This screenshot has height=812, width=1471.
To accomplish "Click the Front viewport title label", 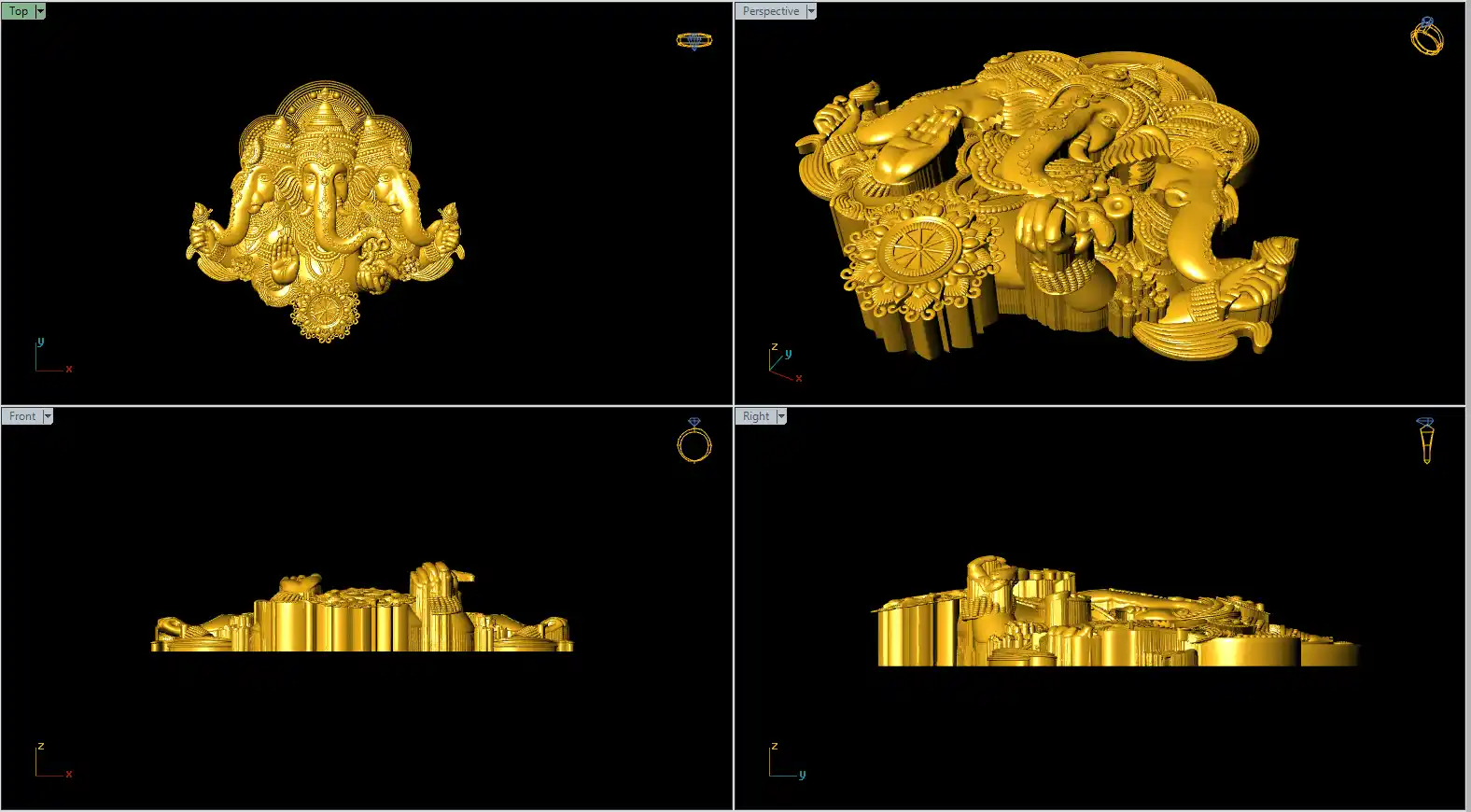I will (x=21, y=416).
